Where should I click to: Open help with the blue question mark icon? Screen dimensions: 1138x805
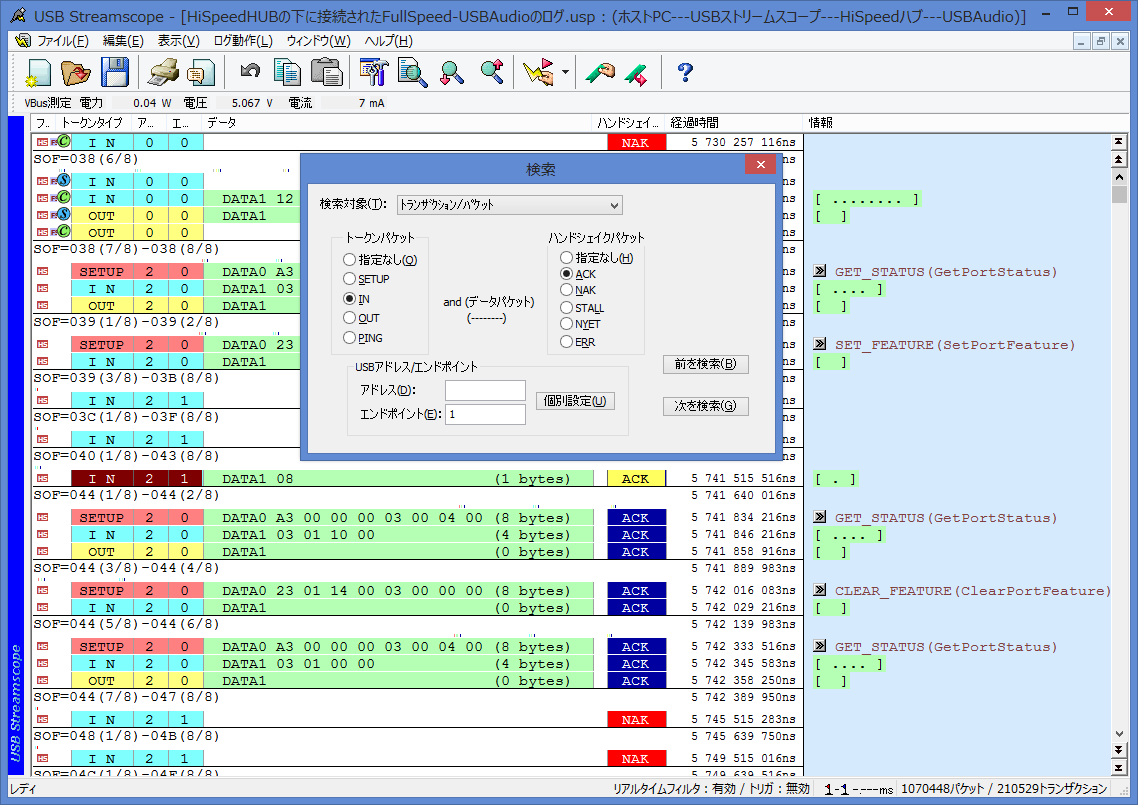(x=684, y=73)
